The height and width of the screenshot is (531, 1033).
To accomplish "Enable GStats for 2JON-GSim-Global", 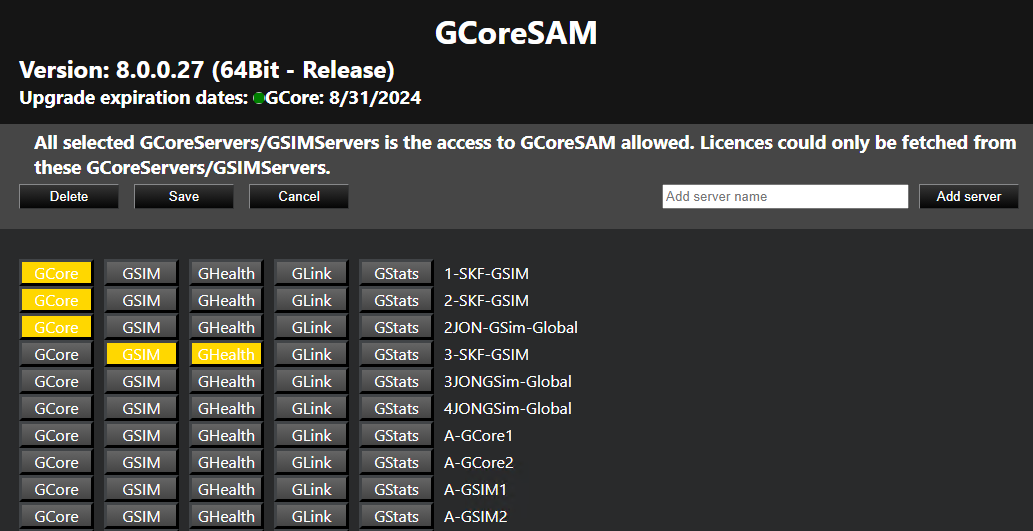I will click(x=396, y=327).
